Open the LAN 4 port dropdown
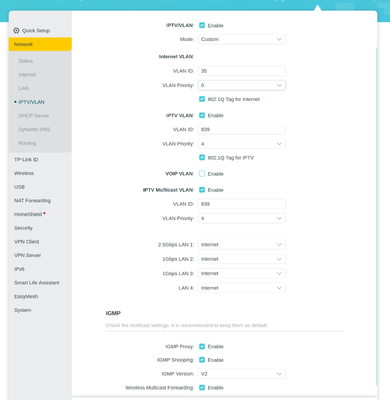Viewport: 390px width, 400px height. 242,288
